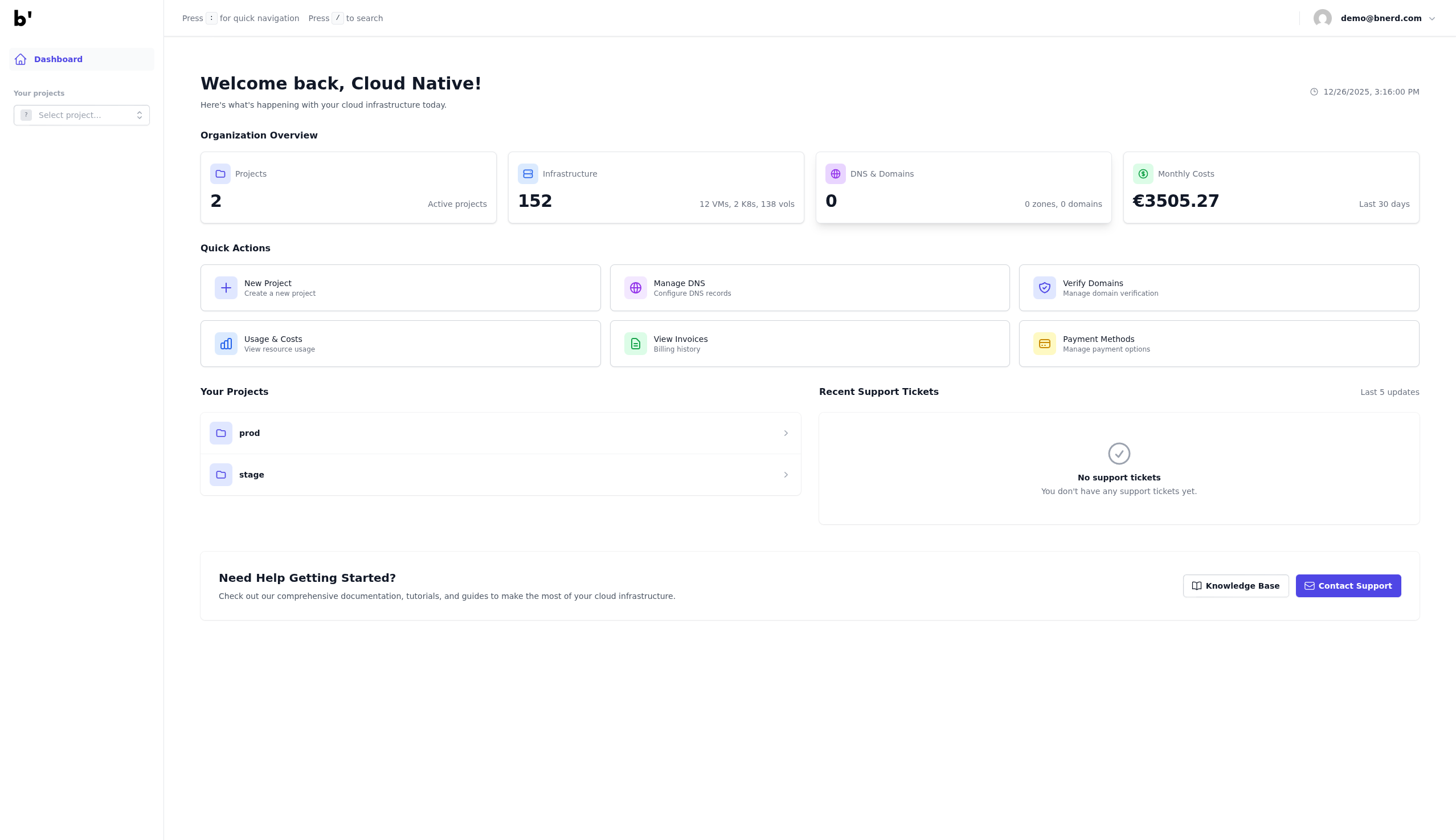Click the Usage & Costs chart icon
The height and width of the screenshot is (840, 1456).
[x=226, y=344]
